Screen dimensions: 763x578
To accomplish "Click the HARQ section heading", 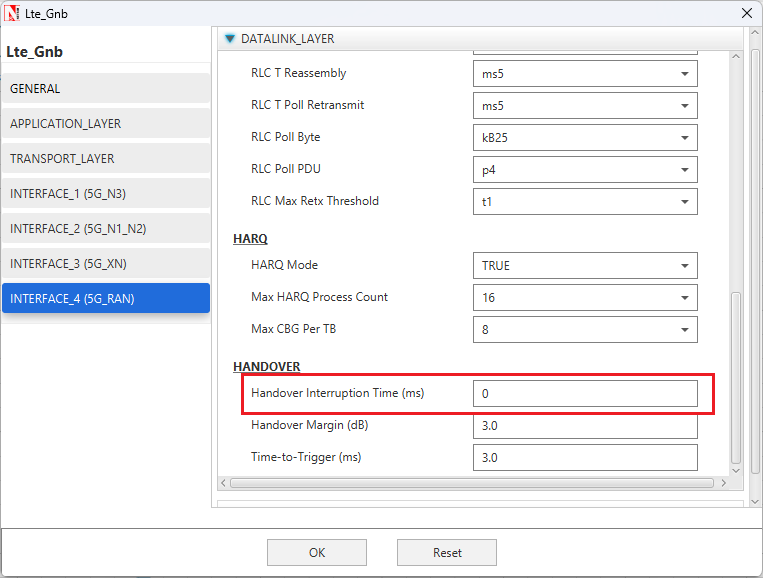I will click(x=250, y=239).
